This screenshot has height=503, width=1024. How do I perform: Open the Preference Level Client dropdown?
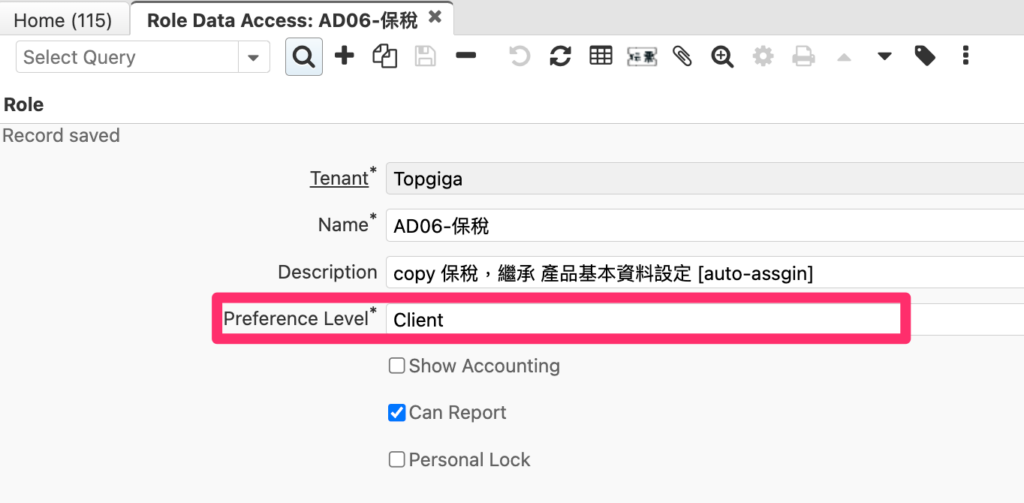point(705,319)
